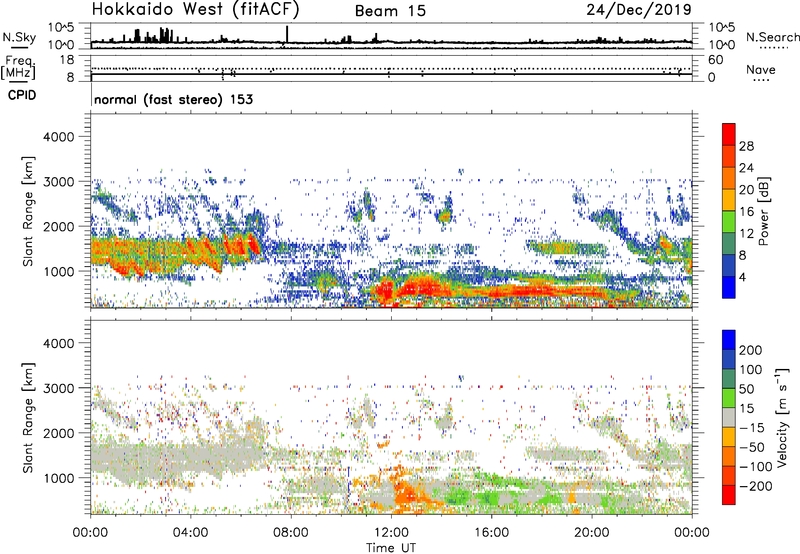This screenshot has height=554, width=800.
Task: Click the 12:00 time tick label
Action: [391, 533]
